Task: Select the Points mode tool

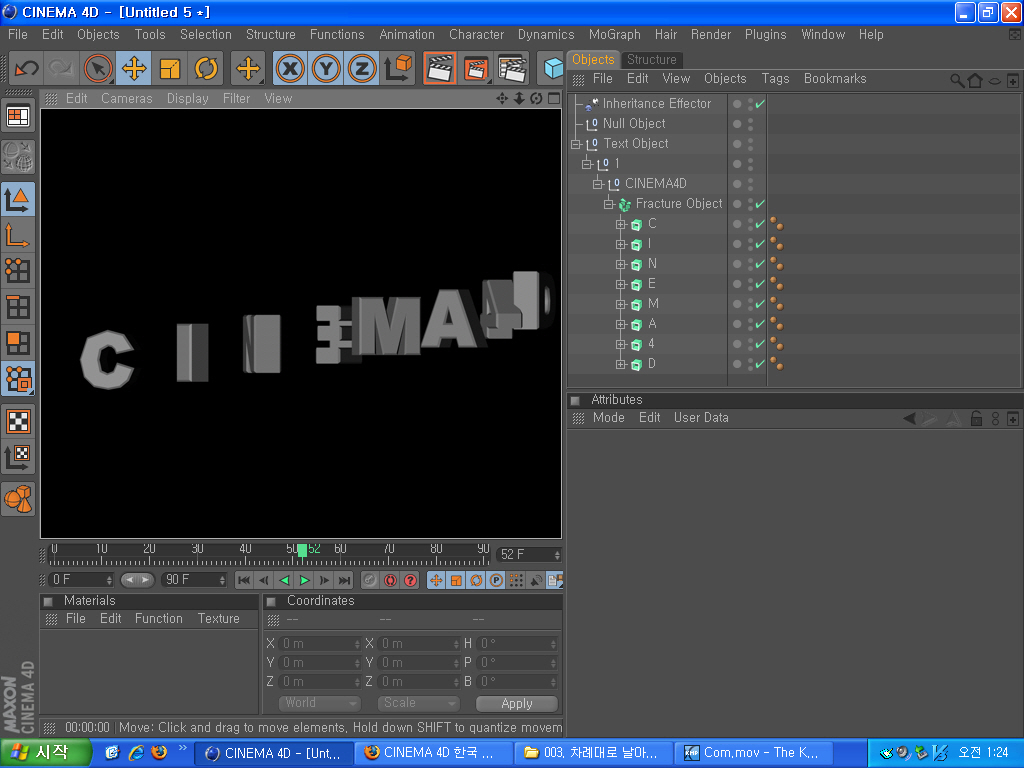Action: pos(18,270)
